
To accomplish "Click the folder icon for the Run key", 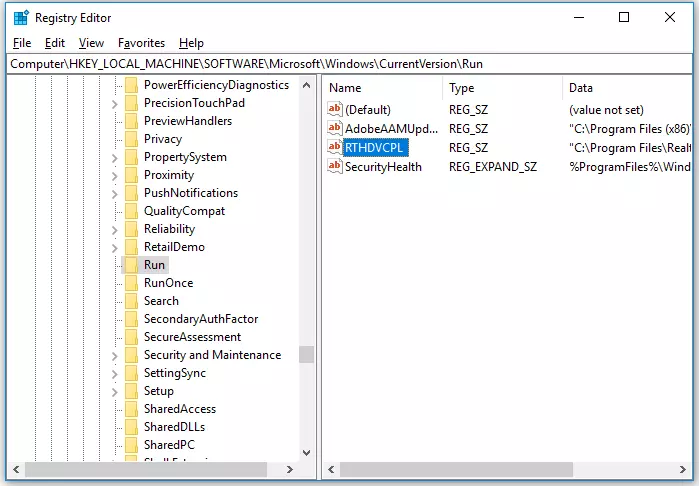I will tap(130, 265).
